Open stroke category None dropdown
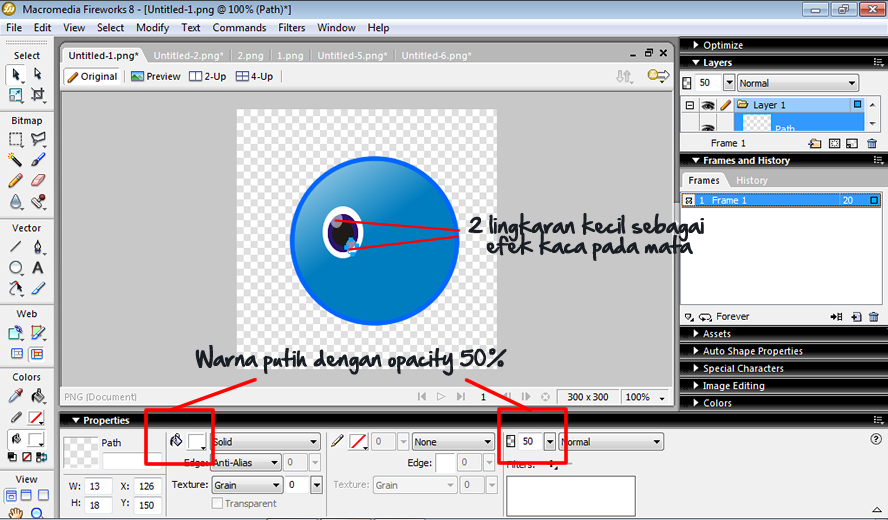The width and height of the screenshot is (888, 520). (452, 442)
